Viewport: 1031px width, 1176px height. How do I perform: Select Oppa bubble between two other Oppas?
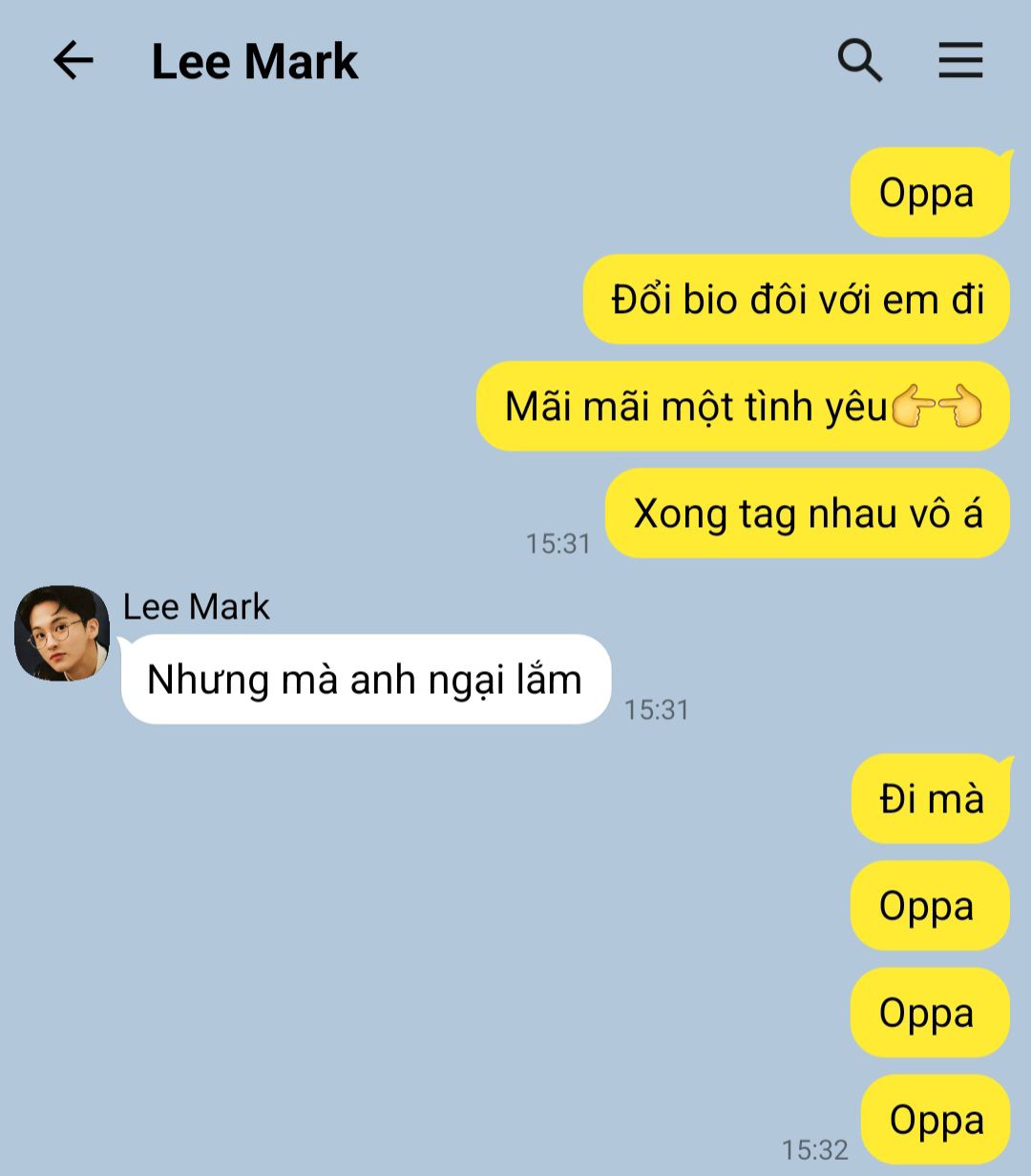(x=930, y=1013)
